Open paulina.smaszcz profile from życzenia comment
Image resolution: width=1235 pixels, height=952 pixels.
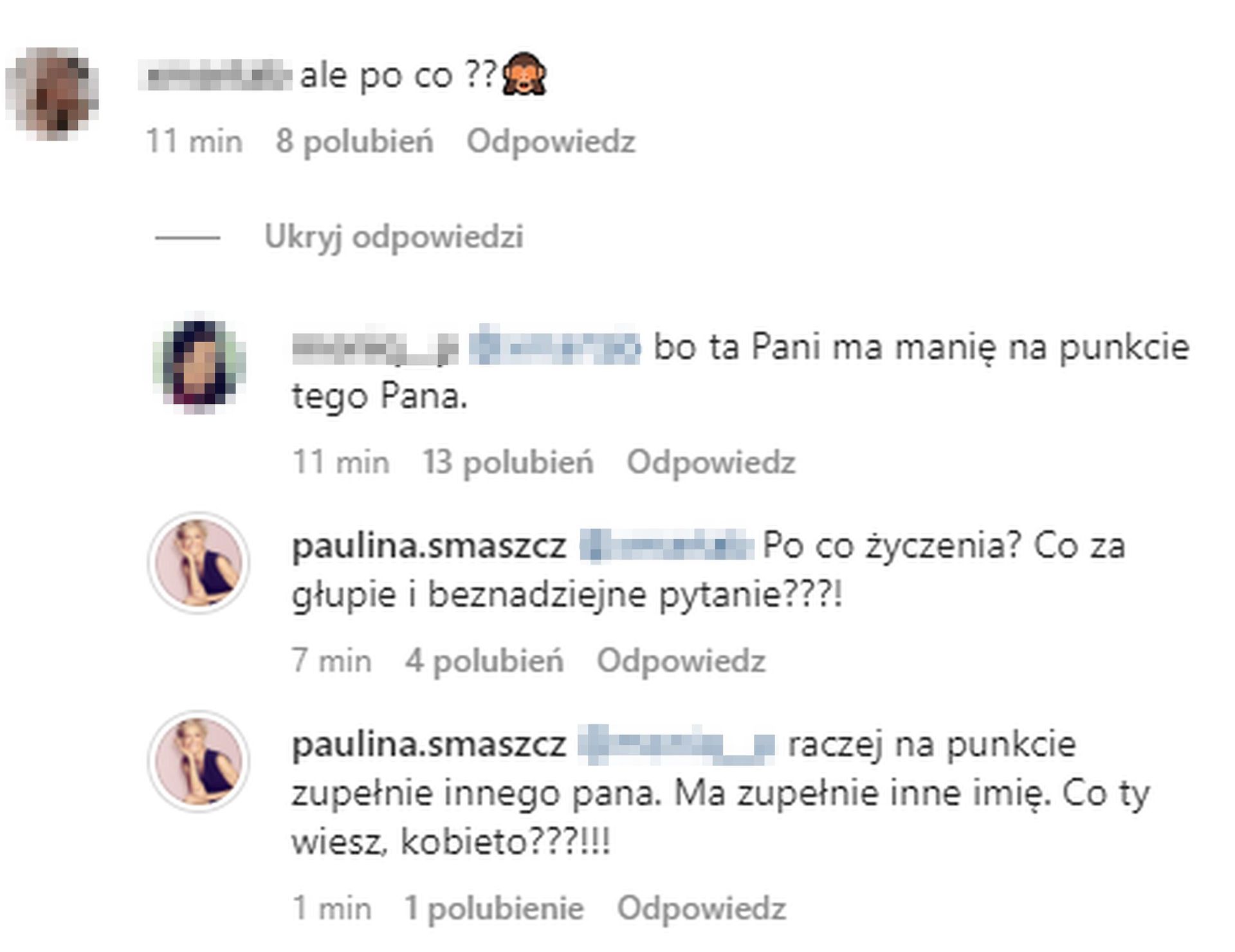point(429,545)
